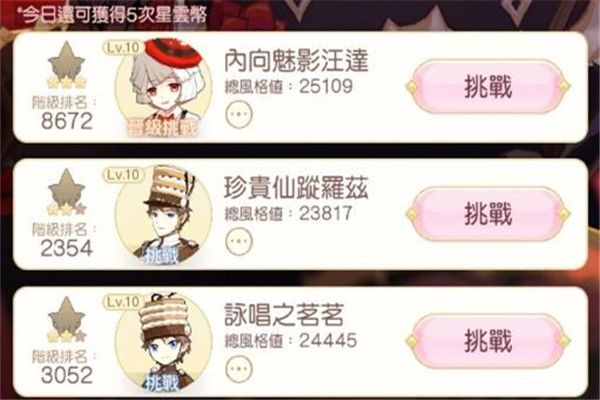Click 挑戰 button for 珍貴仙蹤羅茲
This screenshot has width=600, height=400.
(x=488, y=214)
